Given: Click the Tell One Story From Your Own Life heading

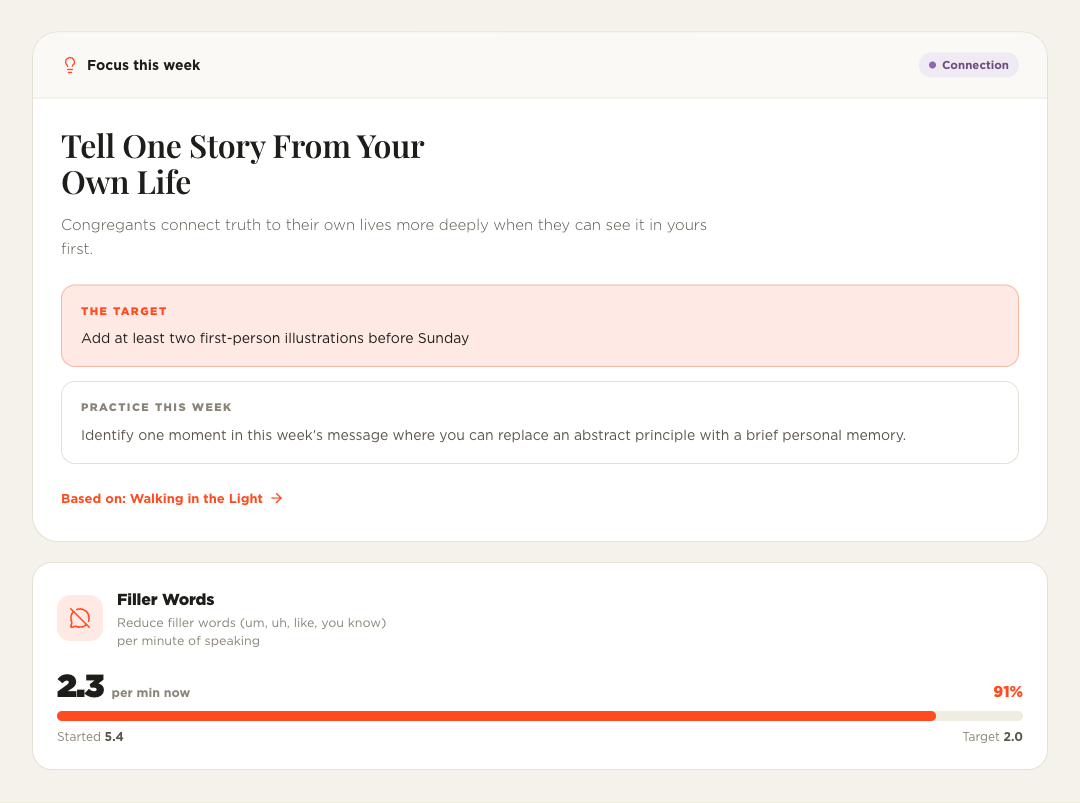Looking at the screenshot, I should (242, 165).
